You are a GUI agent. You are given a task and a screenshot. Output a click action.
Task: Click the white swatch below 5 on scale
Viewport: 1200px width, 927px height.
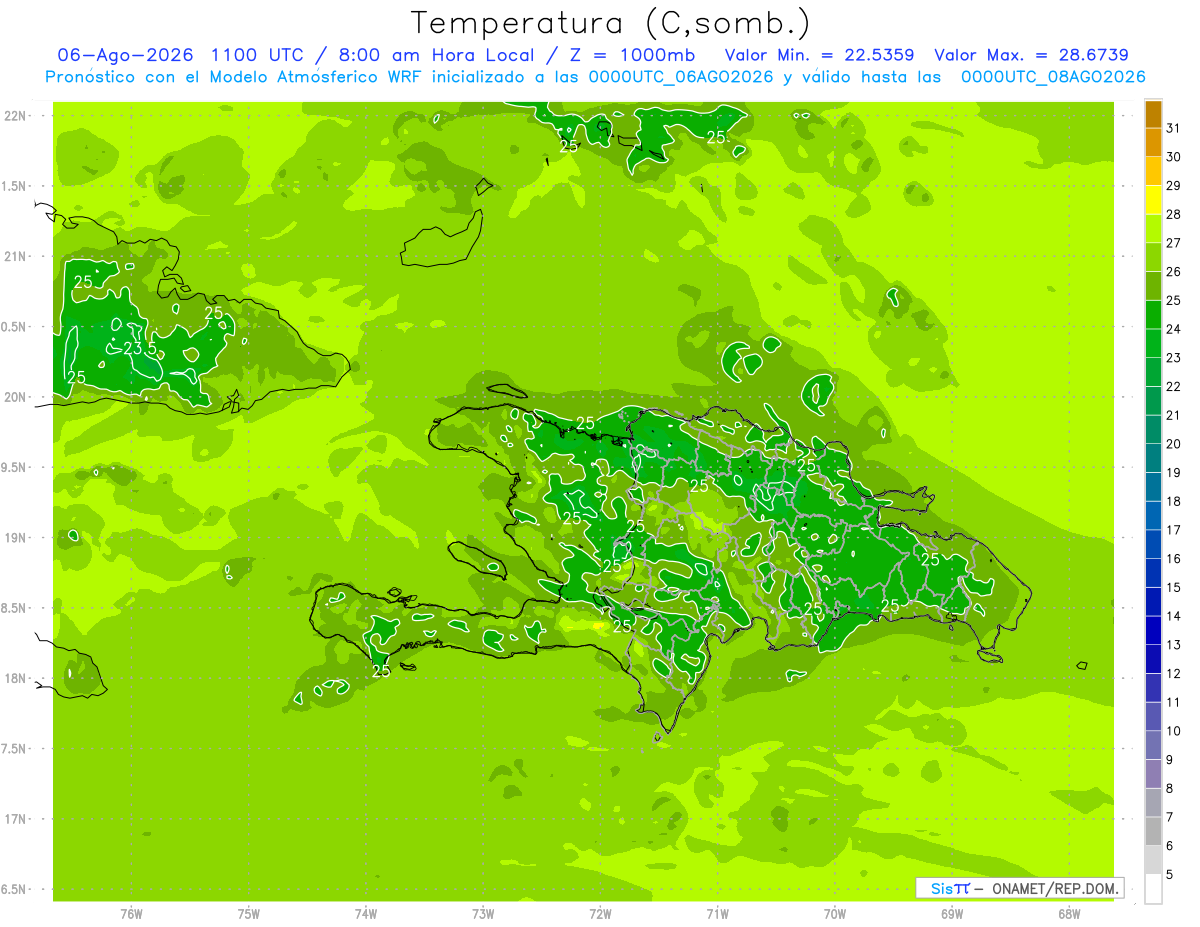pos(1154,889)
